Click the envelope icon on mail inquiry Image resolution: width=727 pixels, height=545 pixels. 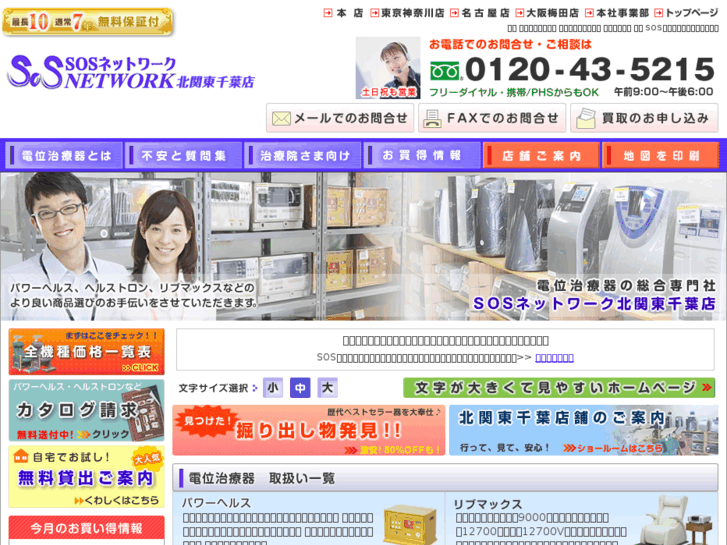pyautogui.click(x=281, y=119)
